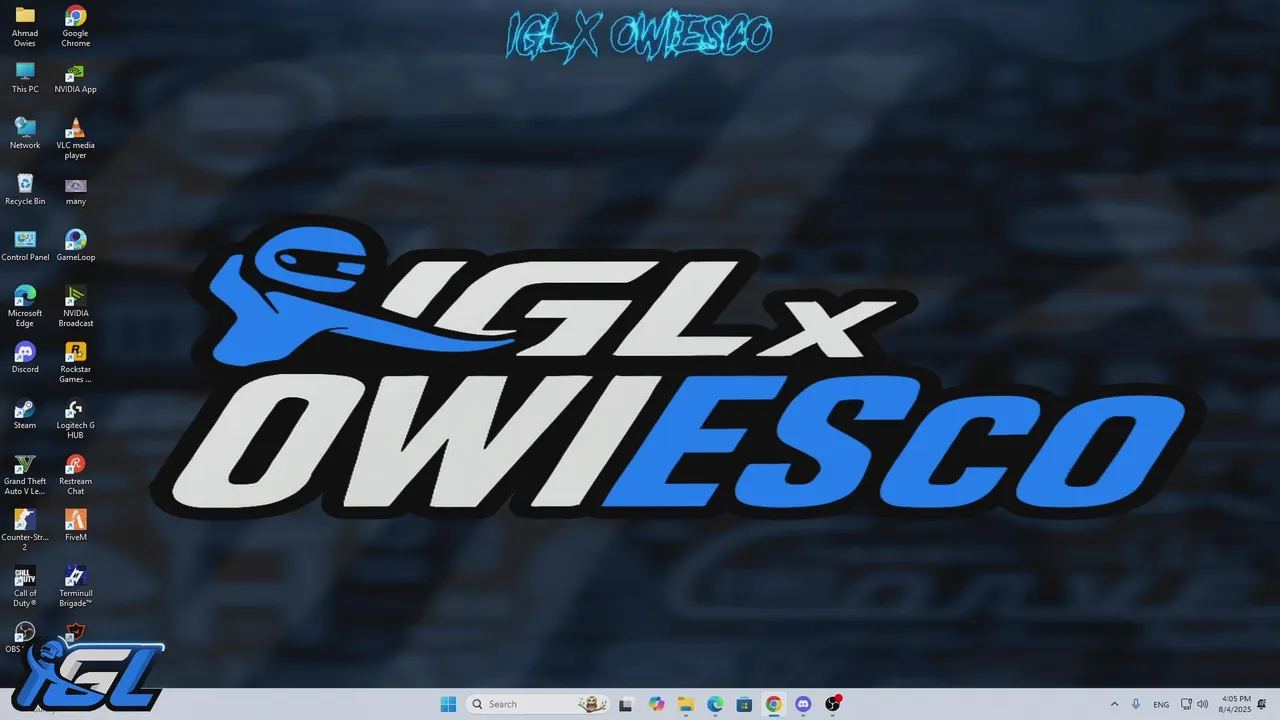Select the 'many' desktop file
Screen dimensions: 1280x720
coord(75,190)
